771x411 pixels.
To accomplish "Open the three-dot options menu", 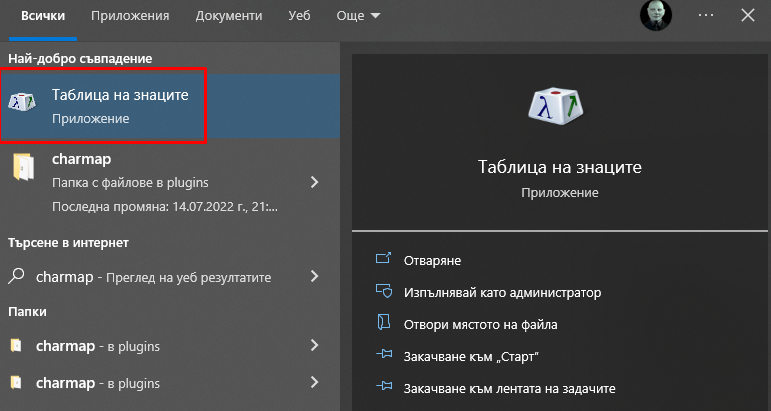I will 706,15.
